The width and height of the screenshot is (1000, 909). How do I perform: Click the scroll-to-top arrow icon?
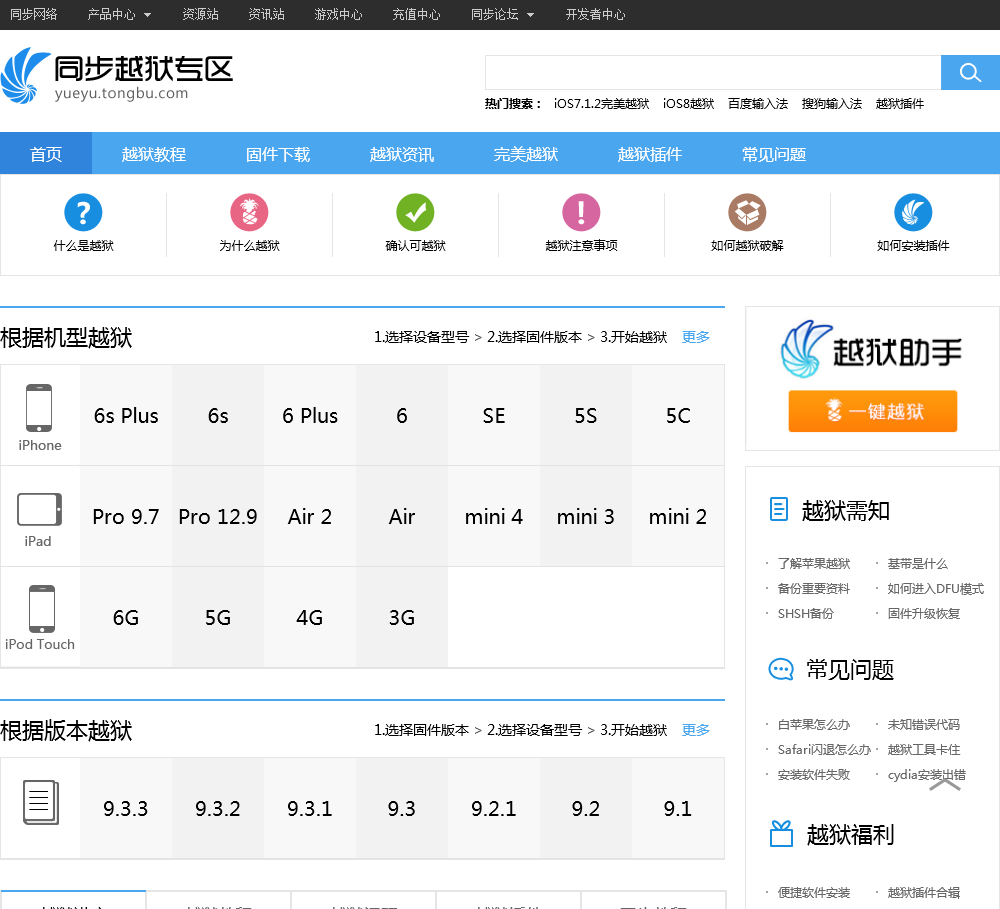[945, 785]
